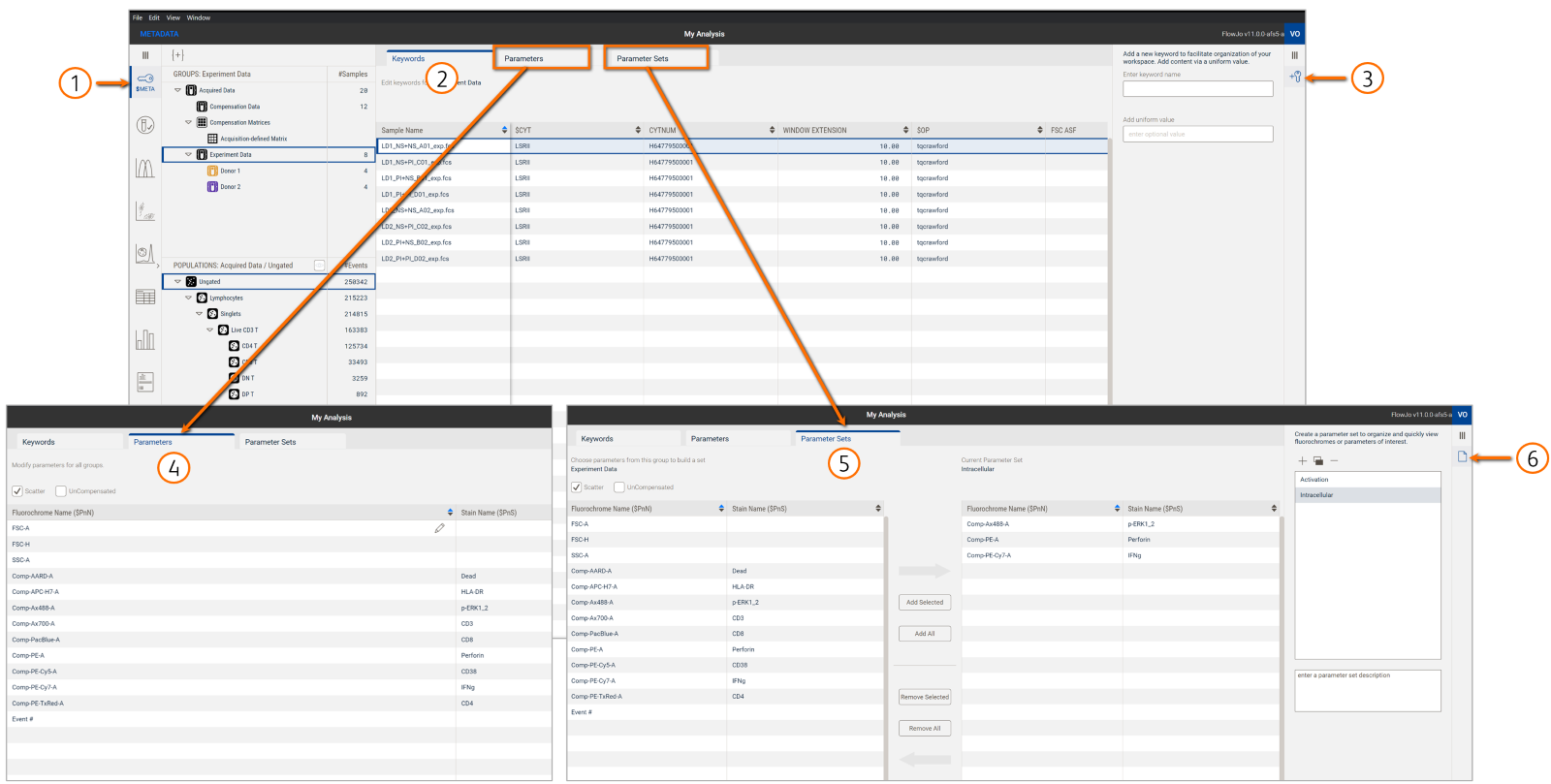Image resolution: width=1551 pixels, height=784 pixels.
Task: Collapse the Singlets population node
Action: pyautogui.click(x=199, y=314)
